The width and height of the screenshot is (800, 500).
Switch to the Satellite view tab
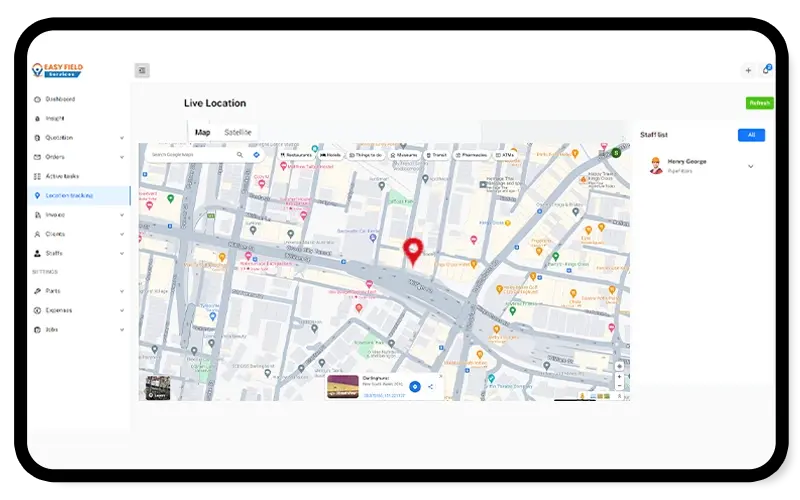(x=238, y=132)
